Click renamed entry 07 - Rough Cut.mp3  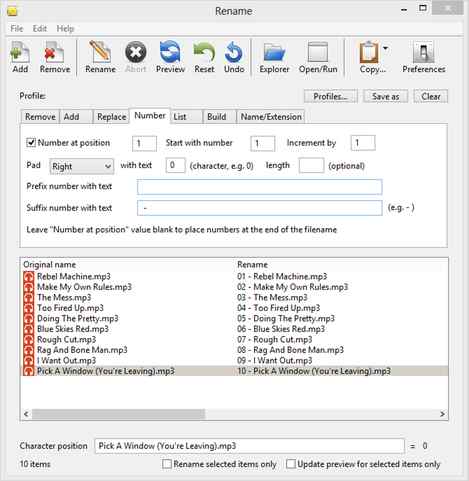[x=275, y=340]
